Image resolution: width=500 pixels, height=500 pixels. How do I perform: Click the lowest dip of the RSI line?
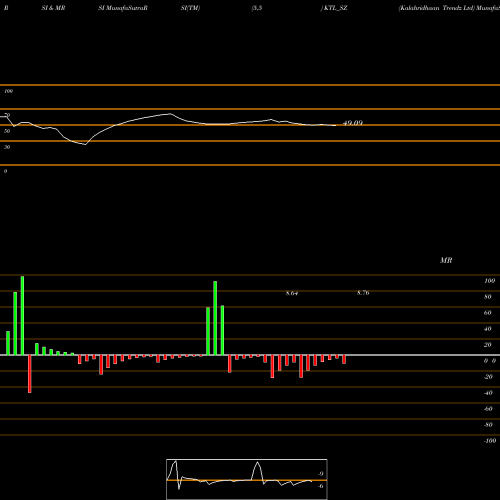(x=86, y=144)
